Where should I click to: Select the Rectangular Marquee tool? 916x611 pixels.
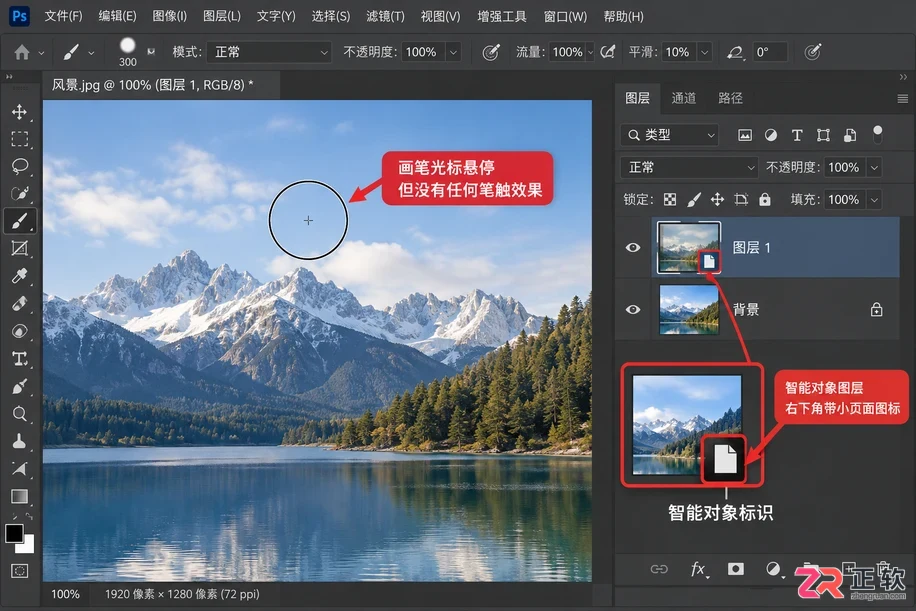(x=19, y=139)
